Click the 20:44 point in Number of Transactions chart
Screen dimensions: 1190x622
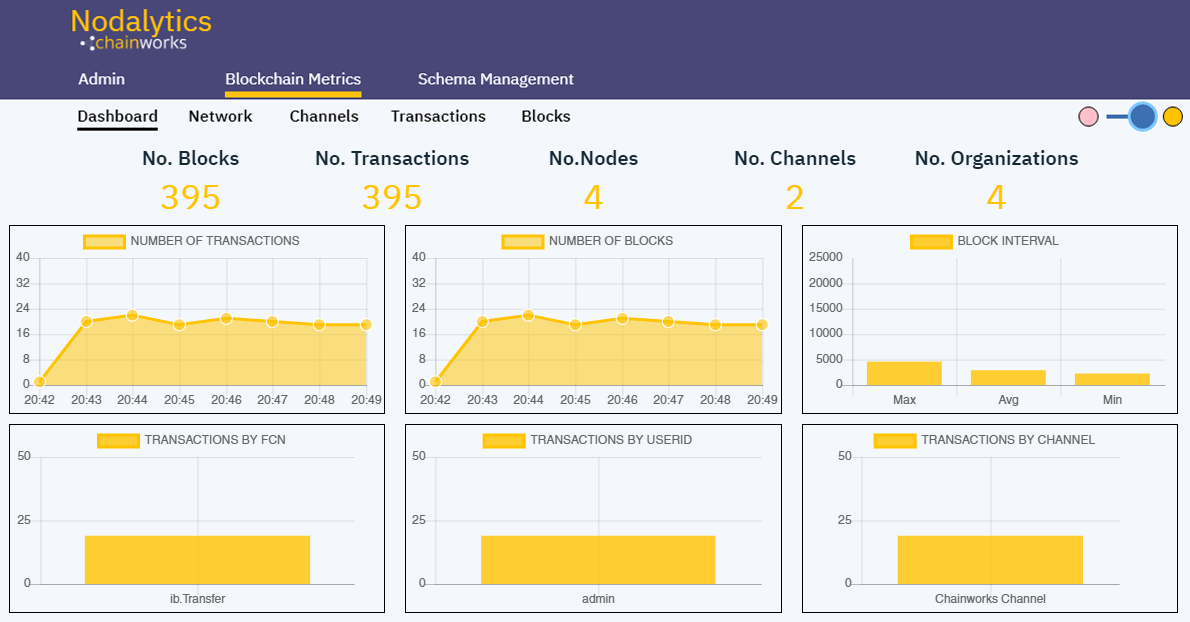132,315
